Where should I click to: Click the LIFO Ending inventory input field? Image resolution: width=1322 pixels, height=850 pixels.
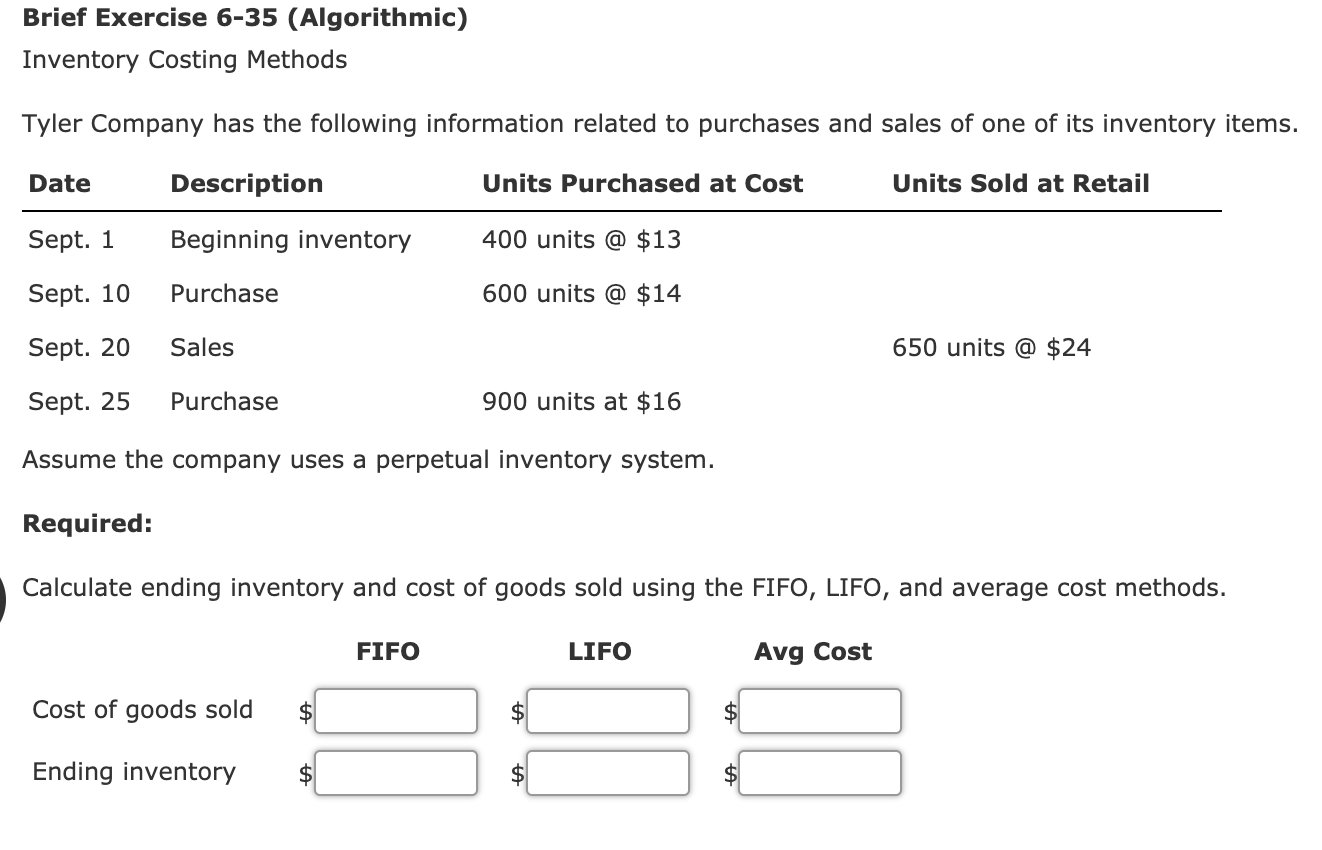[x=607, y=771]
